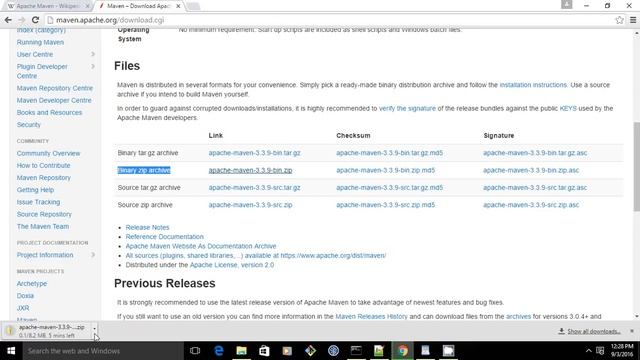Open the Command Prompt taskbar icon
This screenshot has height=360, width=640.
click(x=356, y=351)
